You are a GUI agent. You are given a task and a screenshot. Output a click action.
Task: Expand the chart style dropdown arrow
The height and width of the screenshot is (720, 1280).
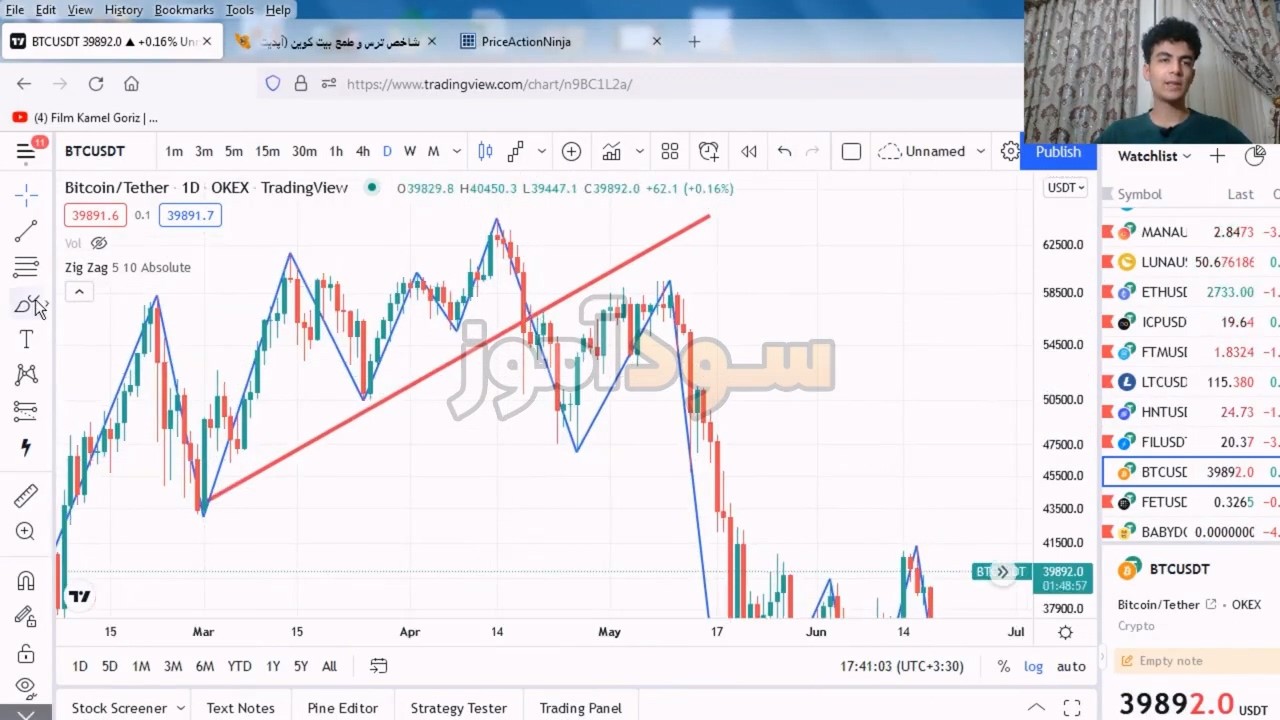pyautogui.click(x=542, y=152)
